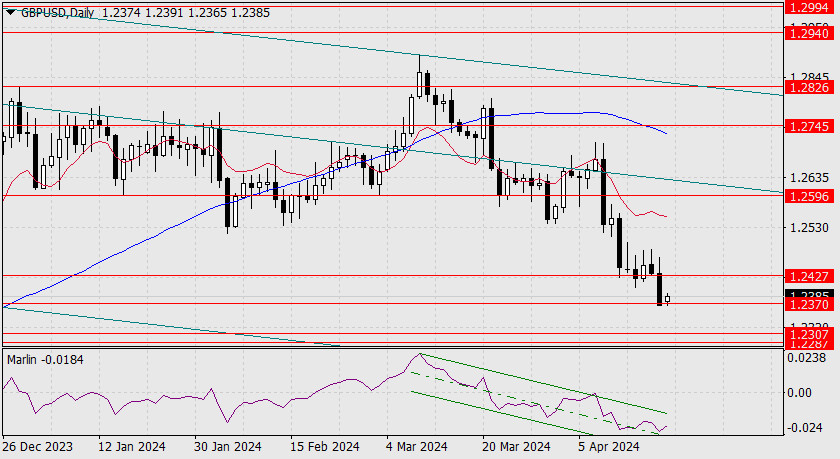The height and width of the screenshot is (459, 840).
Task: Select the OHLC values 1.2374 1.2391 1.2365 1.2385
Action: tap(185, 12)
